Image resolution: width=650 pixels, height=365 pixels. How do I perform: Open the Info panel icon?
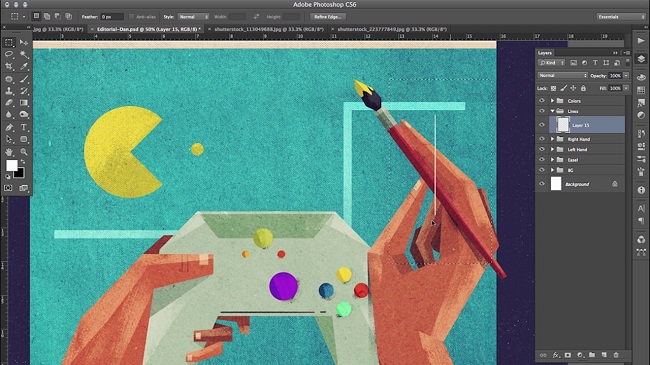(641, 190)
